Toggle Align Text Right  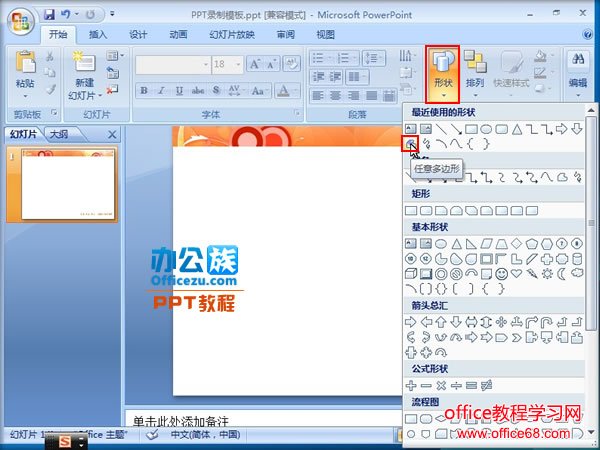(353, 95)
